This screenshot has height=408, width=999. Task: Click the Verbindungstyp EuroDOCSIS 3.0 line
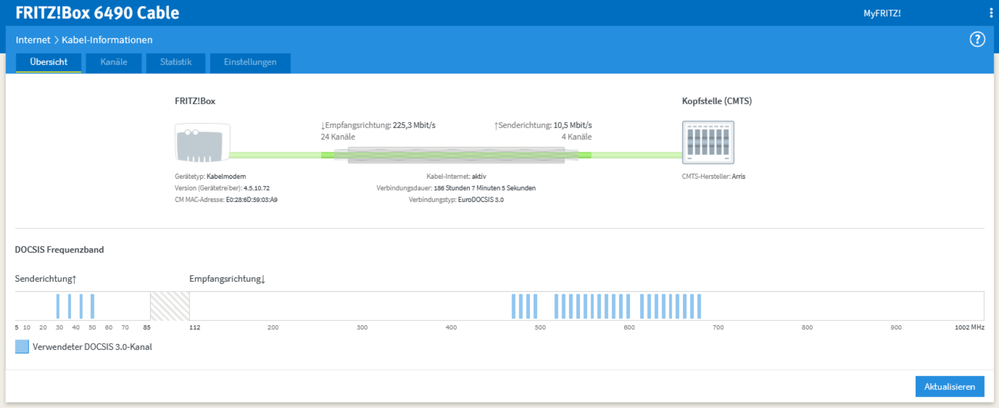point(456,200)
